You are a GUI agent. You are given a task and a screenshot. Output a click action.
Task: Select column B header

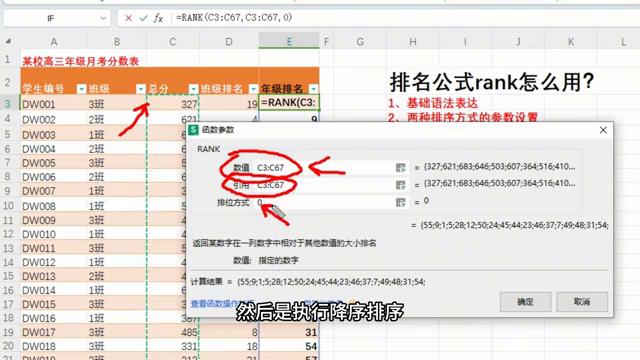(117, 42)
